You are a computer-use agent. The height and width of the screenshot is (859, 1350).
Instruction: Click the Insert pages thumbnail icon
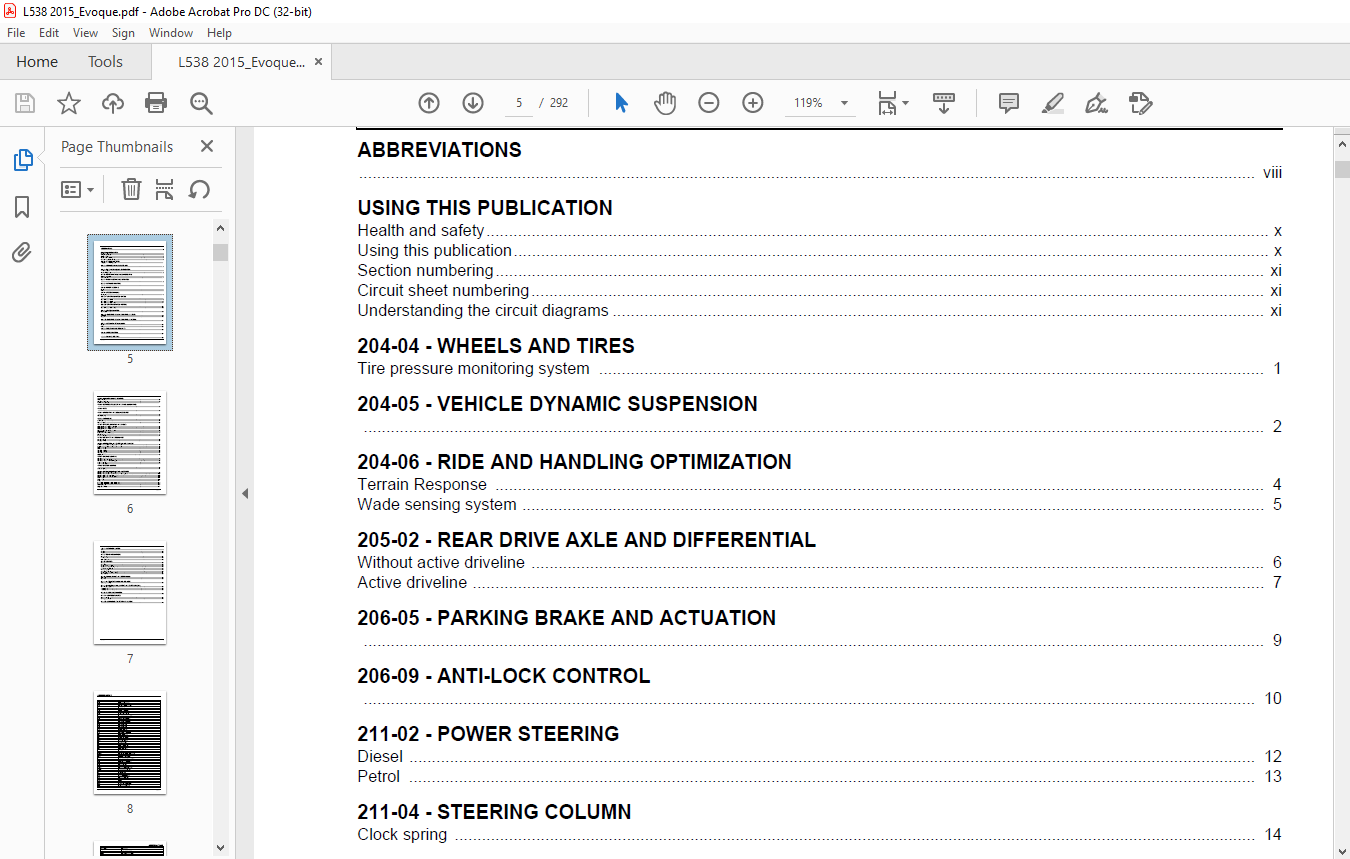165,189
